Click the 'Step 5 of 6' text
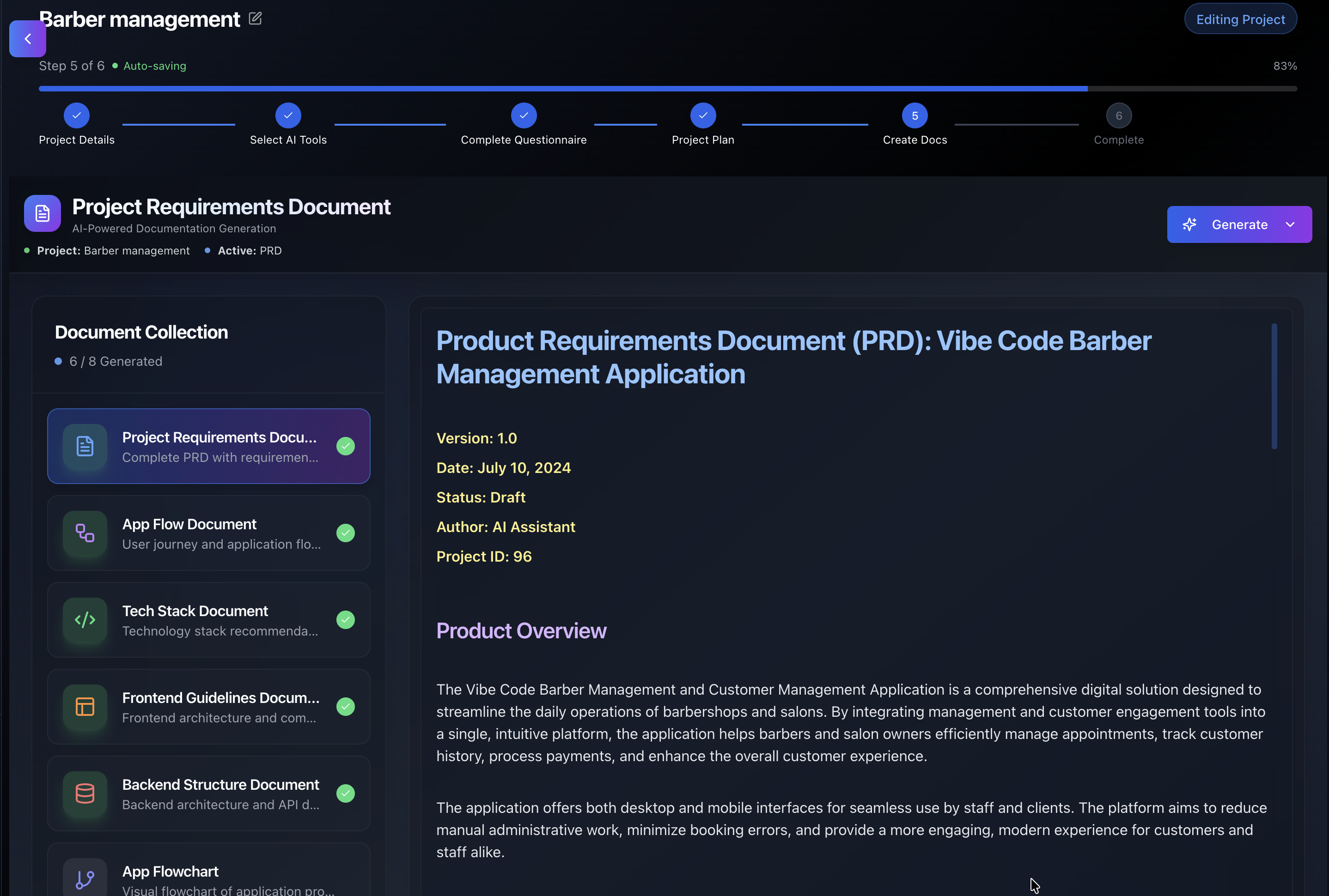Image resolution: width=1329 pixels, height=896 pixels. point(72,66)
